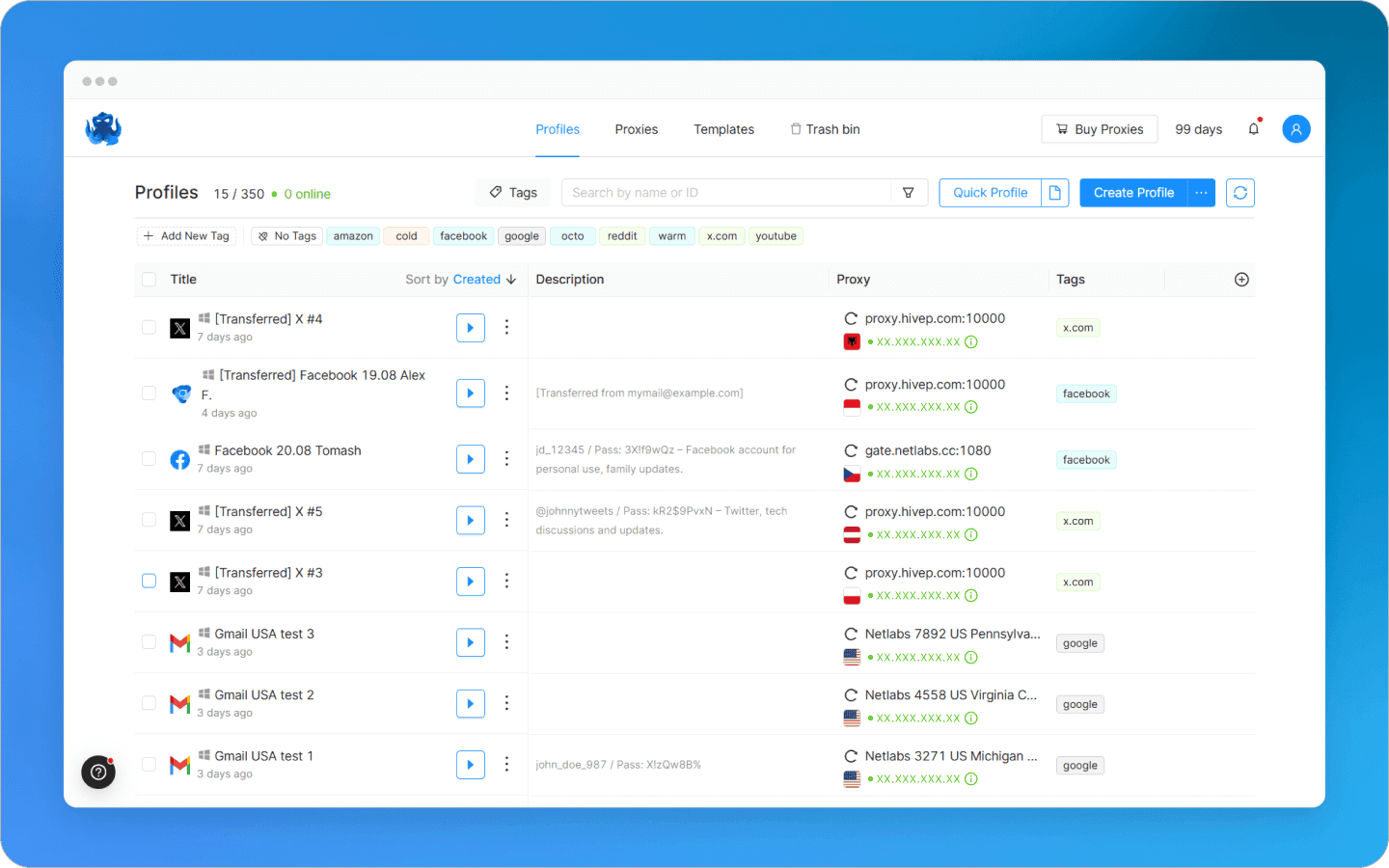Recheck the gate.netlabs.cc:1080 proxy
Viewport: 1389px width, 868px height.
pos(851,450)
